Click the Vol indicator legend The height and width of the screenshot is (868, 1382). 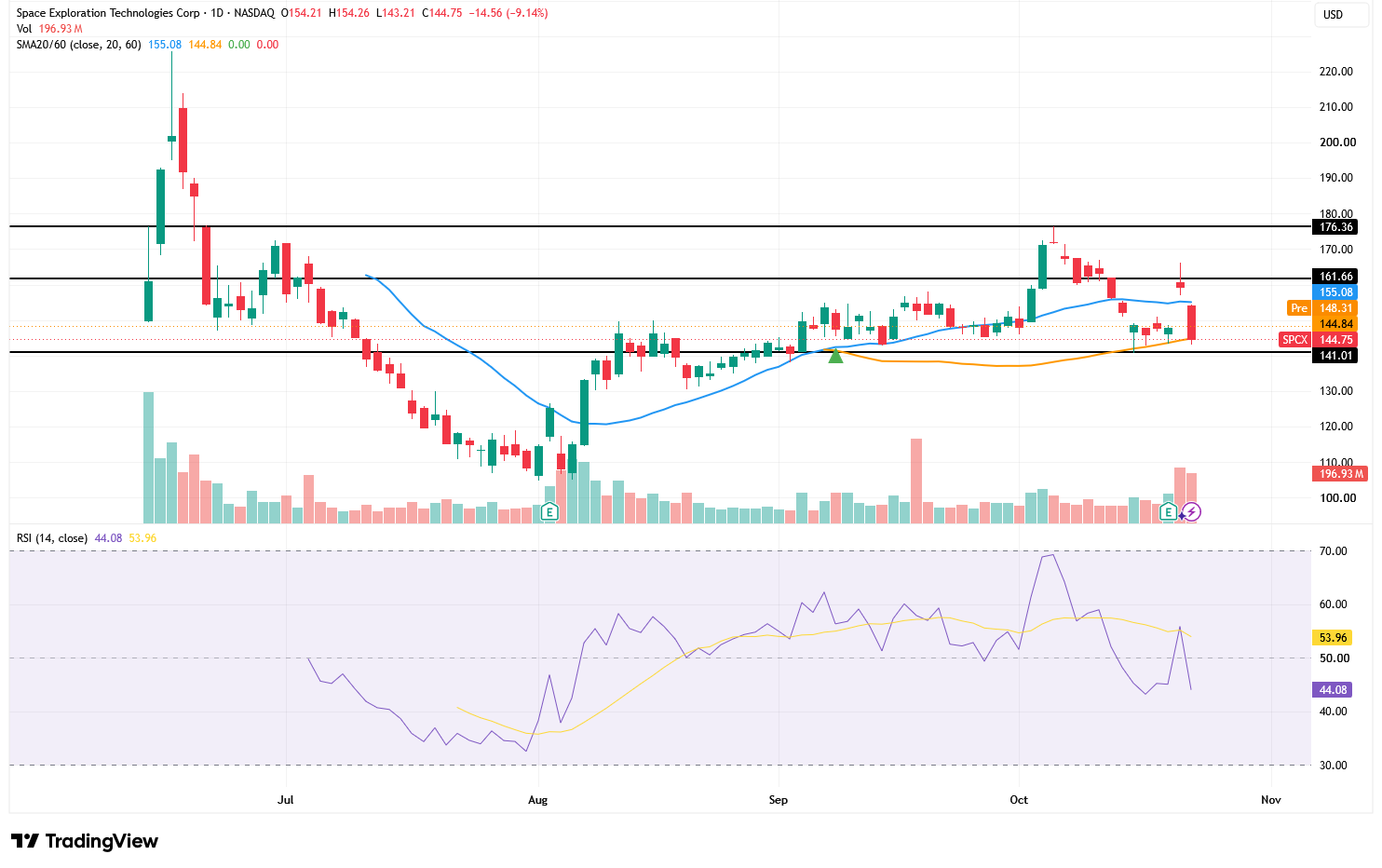(x=24, y=29)
